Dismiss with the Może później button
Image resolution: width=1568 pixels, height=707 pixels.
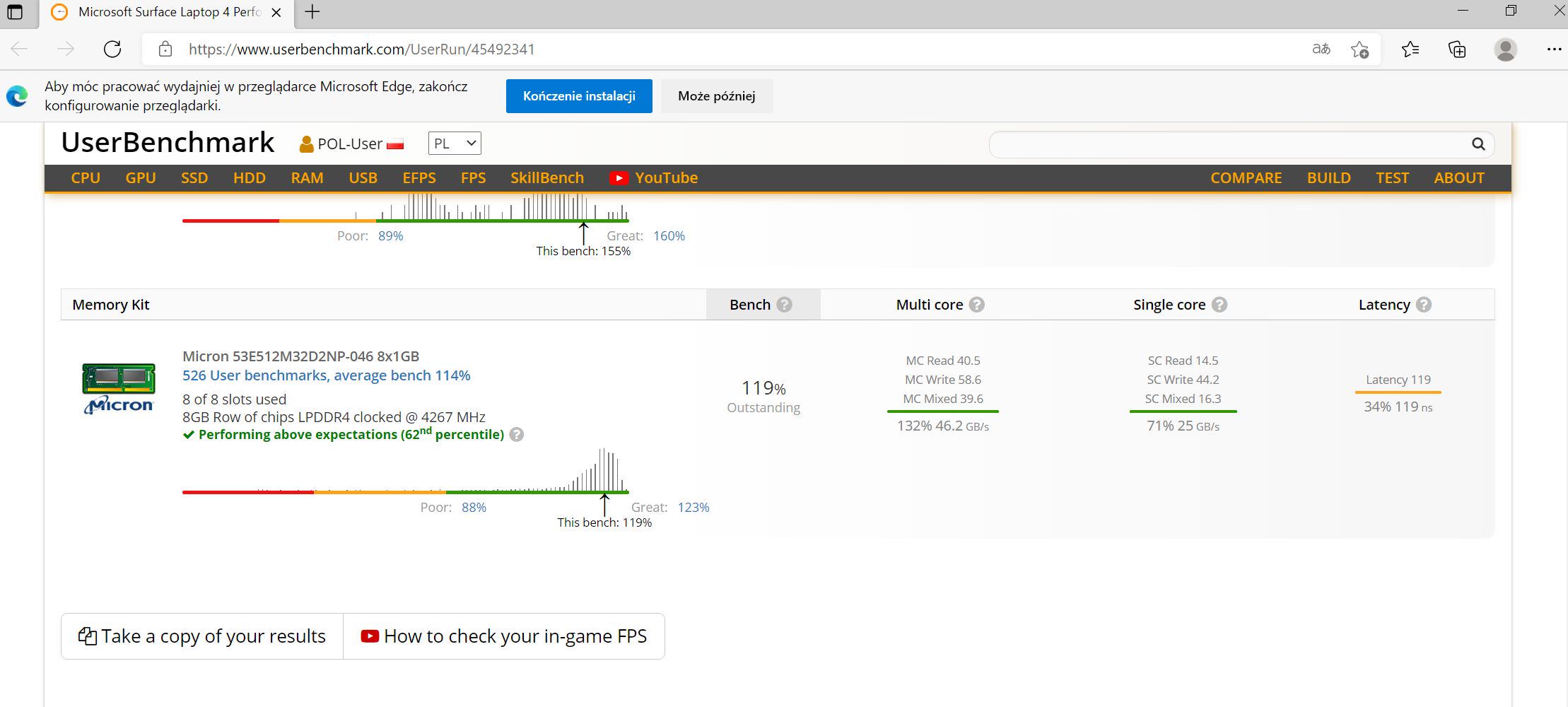point(716,96)
